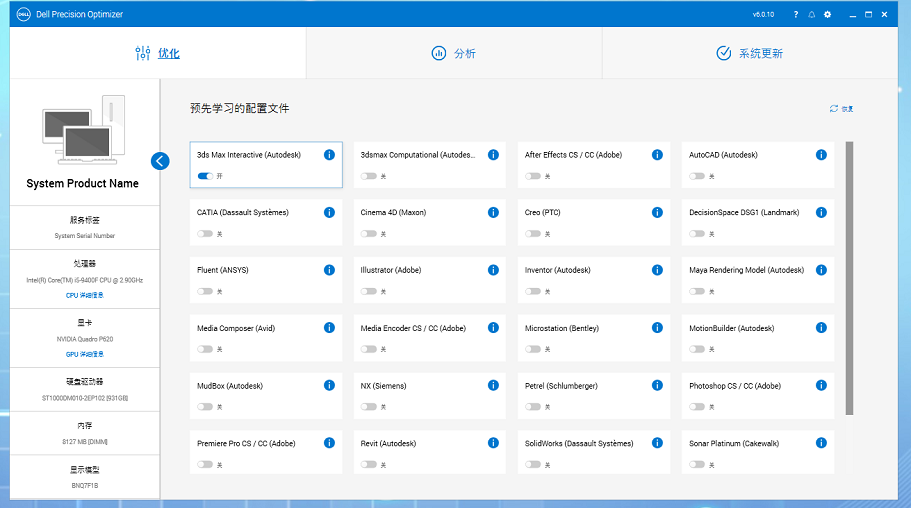The height and width of the screenshot is (508, 911).
Task: Go to the 系统更新 tab
Action: 750,53
